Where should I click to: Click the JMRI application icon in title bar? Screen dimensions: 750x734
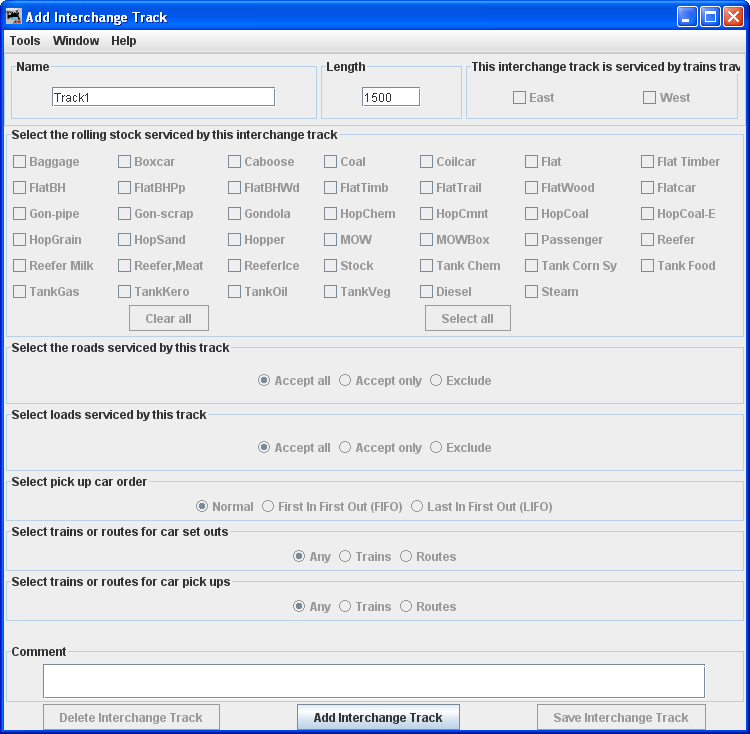tap(14, 16)
